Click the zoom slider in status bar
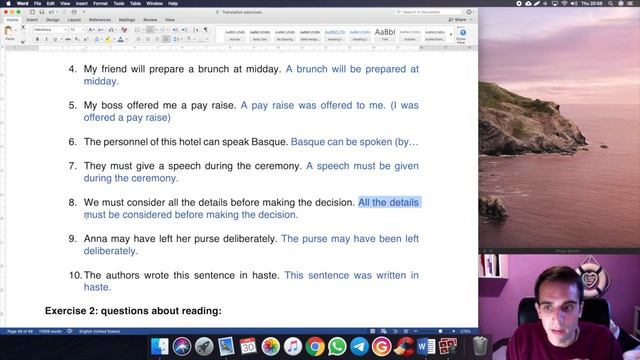640x360 pixels. (434, 331)
